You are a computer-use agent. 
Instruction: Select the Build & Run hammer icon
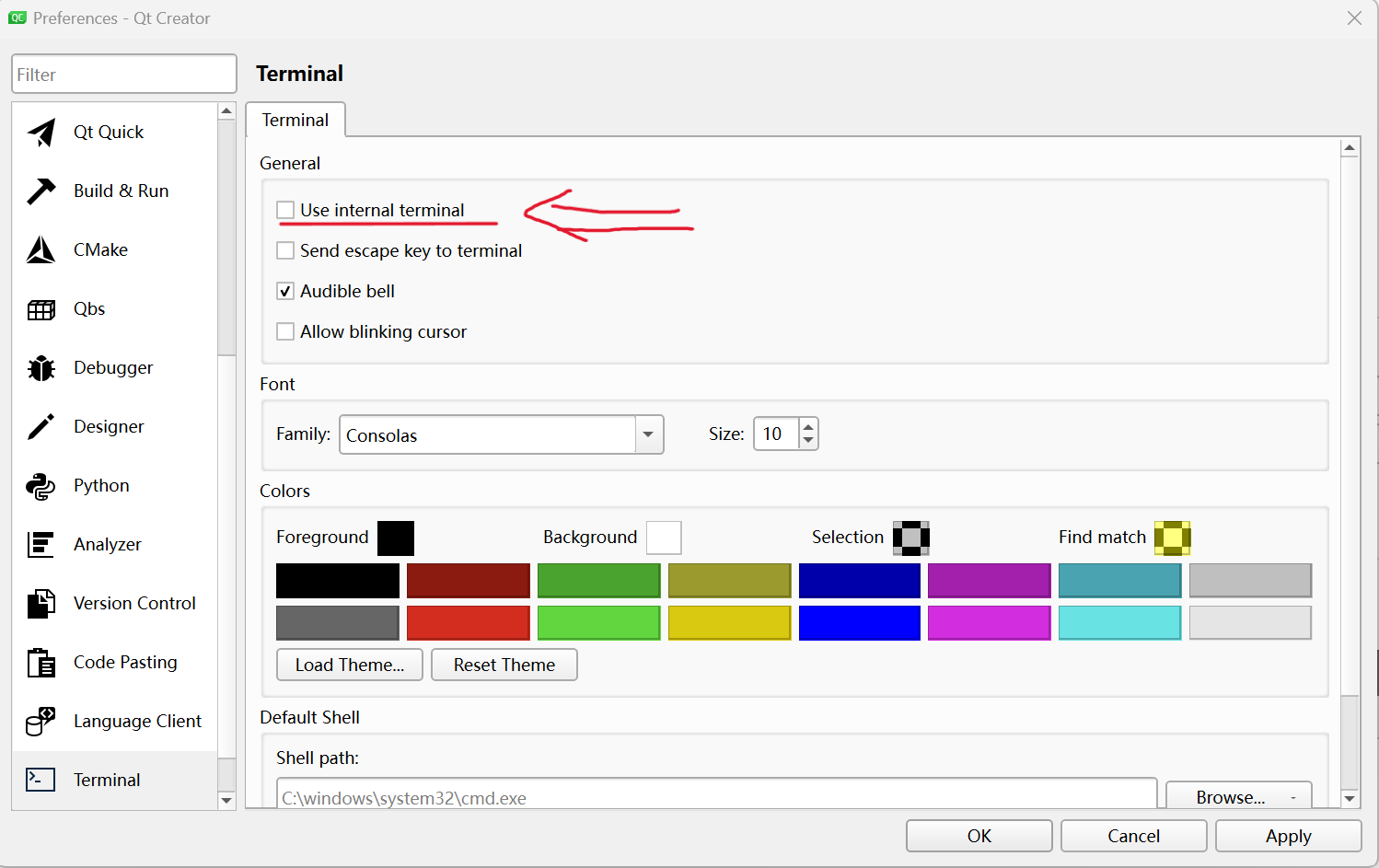(x=41, y=191)
